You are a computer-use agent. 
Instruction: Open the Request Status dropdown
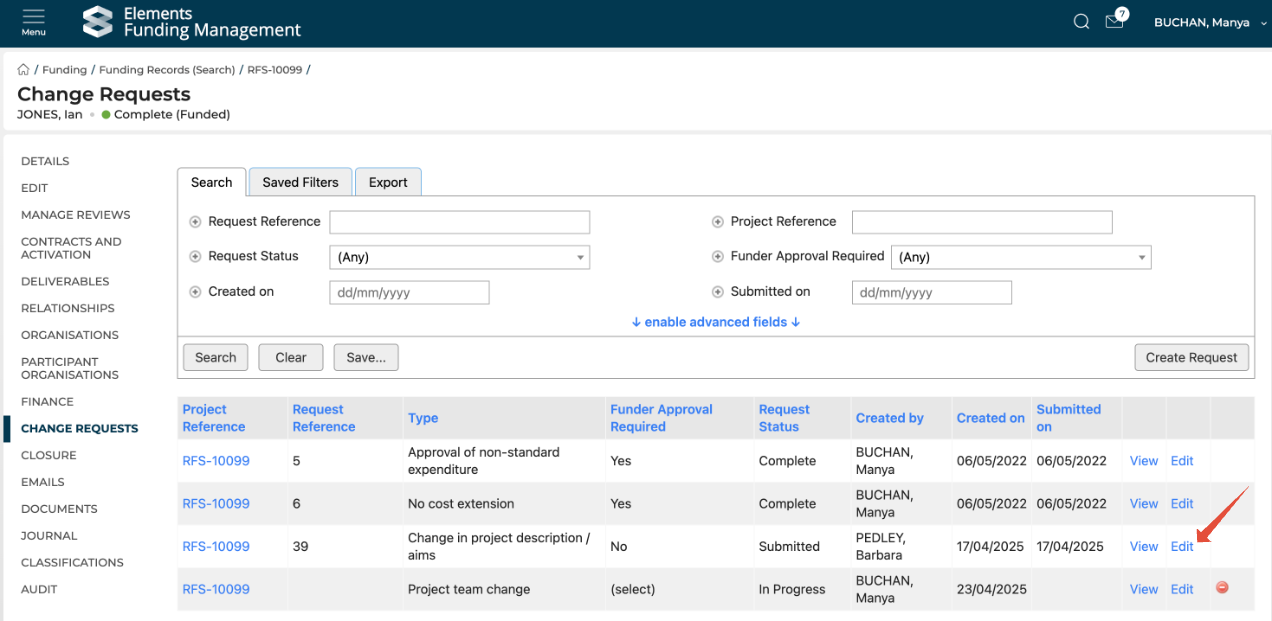(x=459, y=257)
